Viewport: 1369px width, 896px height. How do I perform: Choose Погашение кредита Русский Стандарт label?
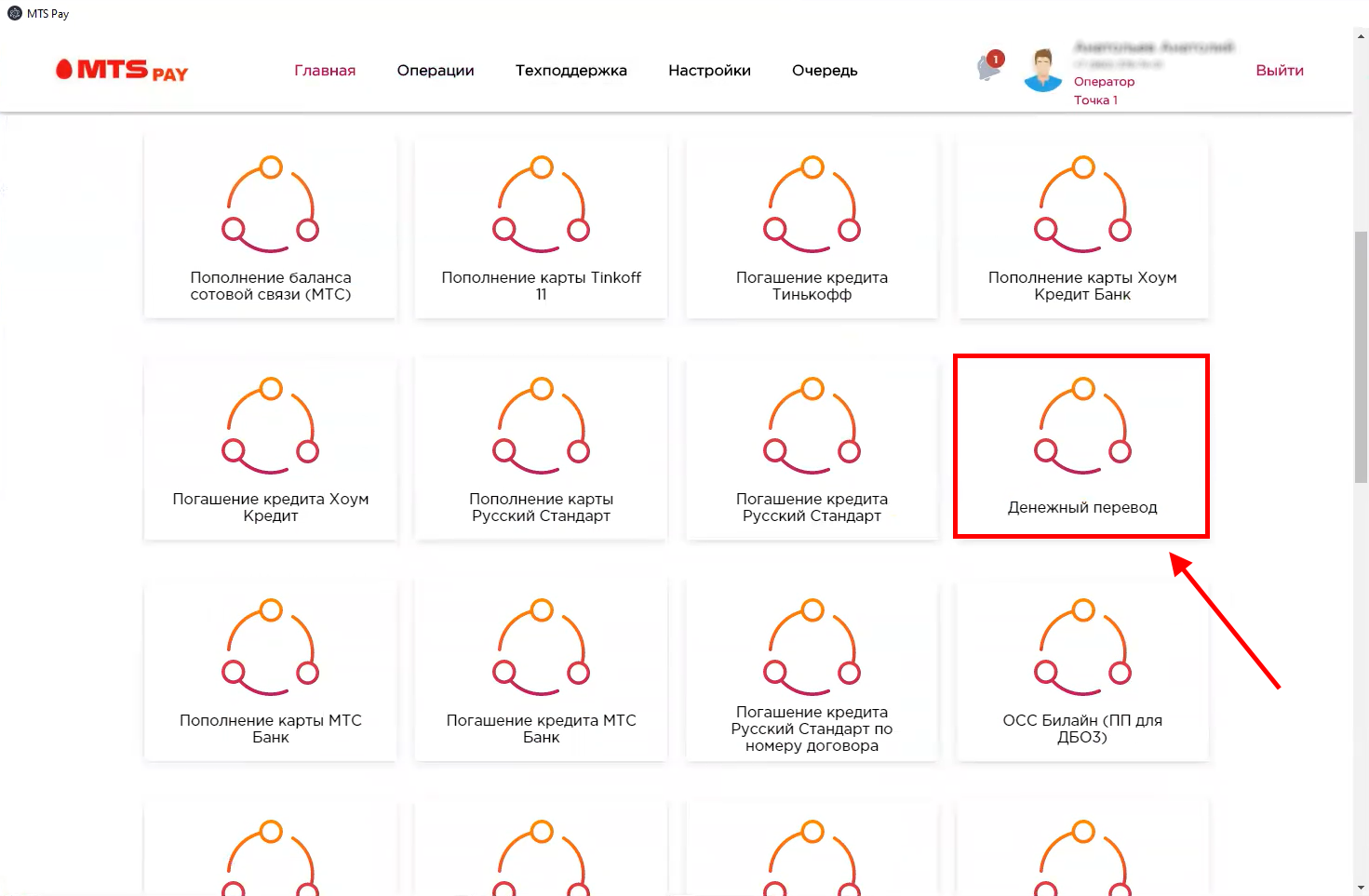tap(812, 507)
